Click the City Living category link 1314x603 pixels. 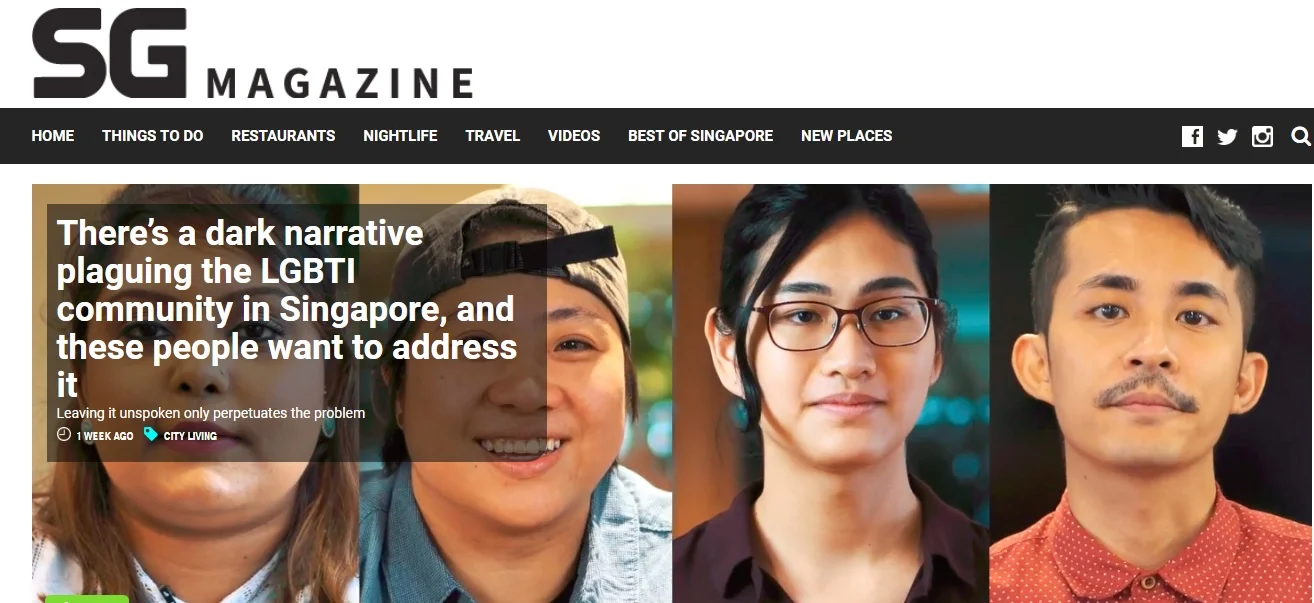pyautogui.click(x=190, y=436)
